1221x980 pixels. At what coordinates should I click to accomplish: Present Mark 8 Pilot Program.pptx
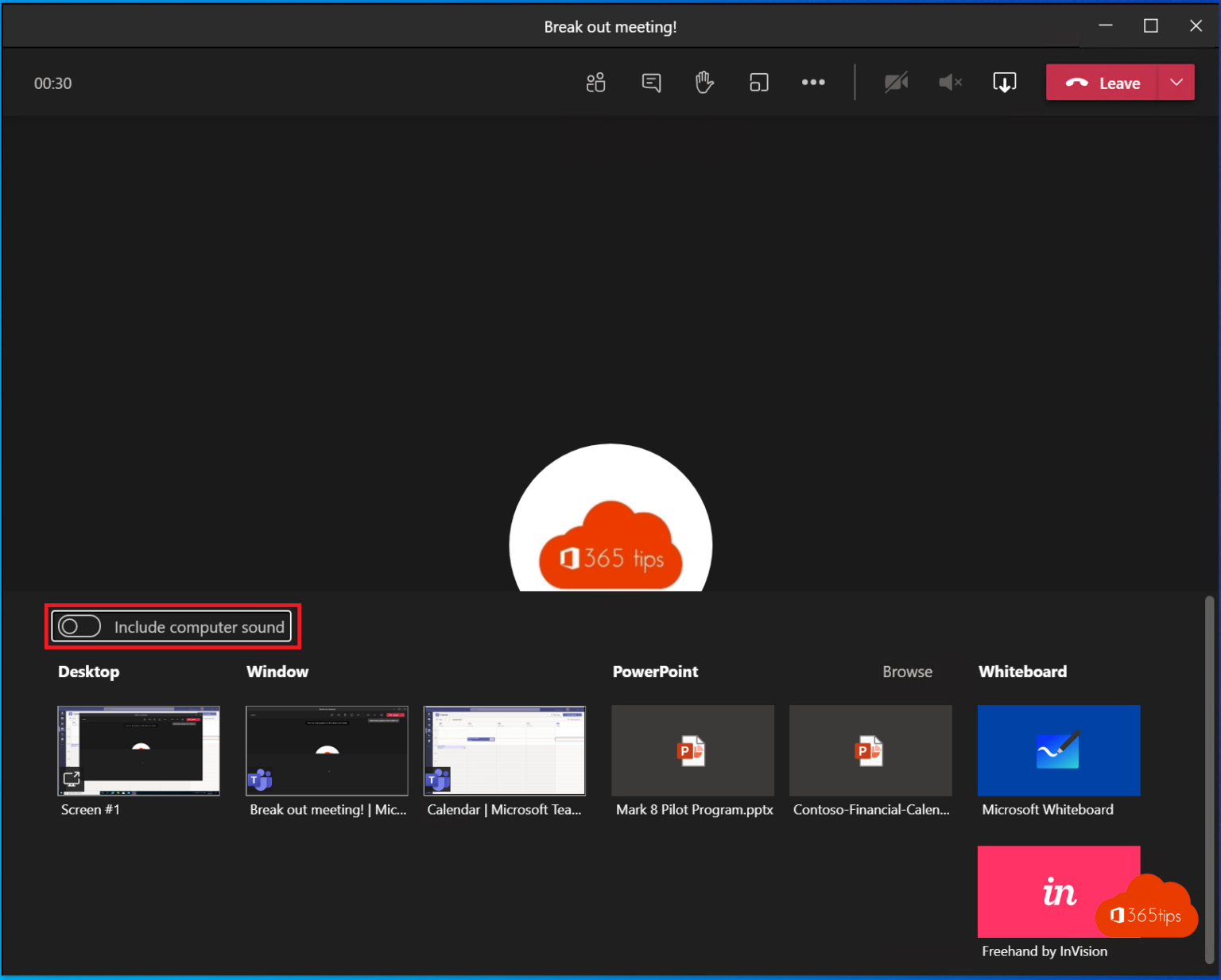692,750
